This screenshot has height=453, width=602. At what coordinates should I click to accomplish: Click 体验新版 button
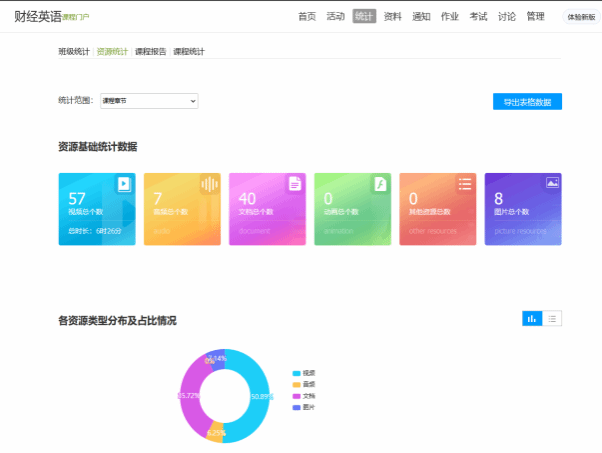pos(580,17)
